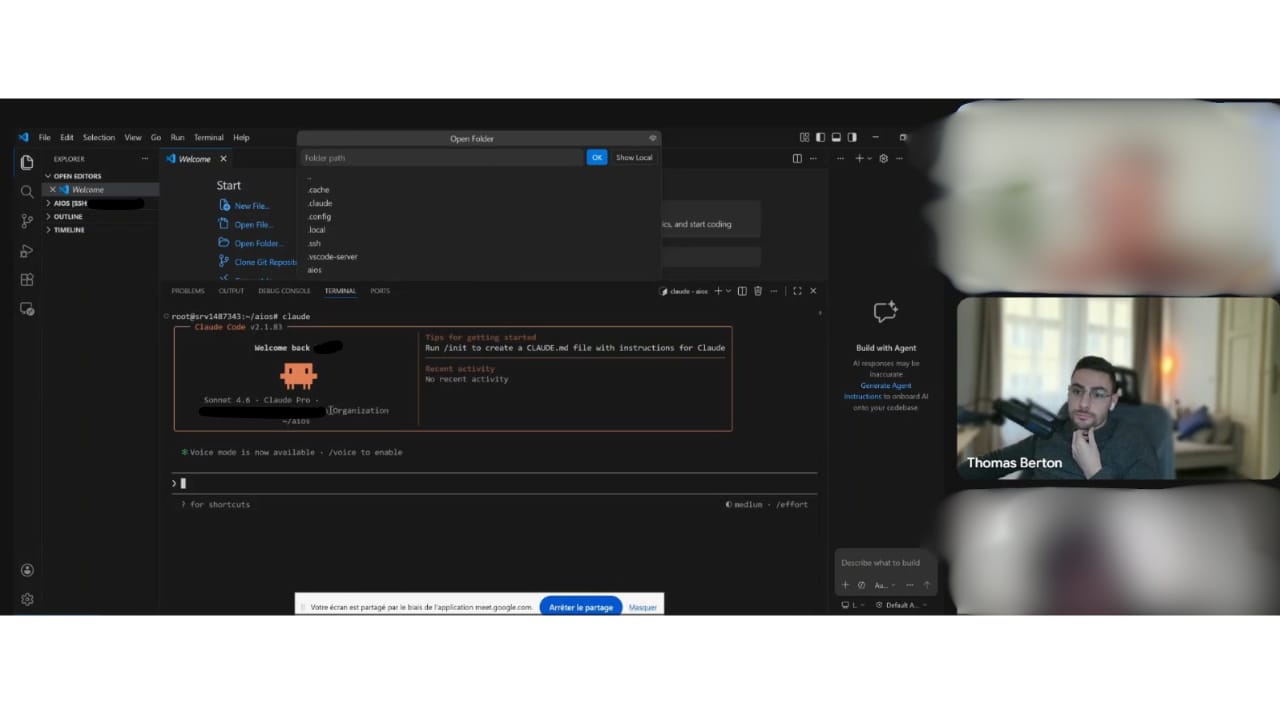Open the new terminal launch profile dropdown

(x=728, y=291)
